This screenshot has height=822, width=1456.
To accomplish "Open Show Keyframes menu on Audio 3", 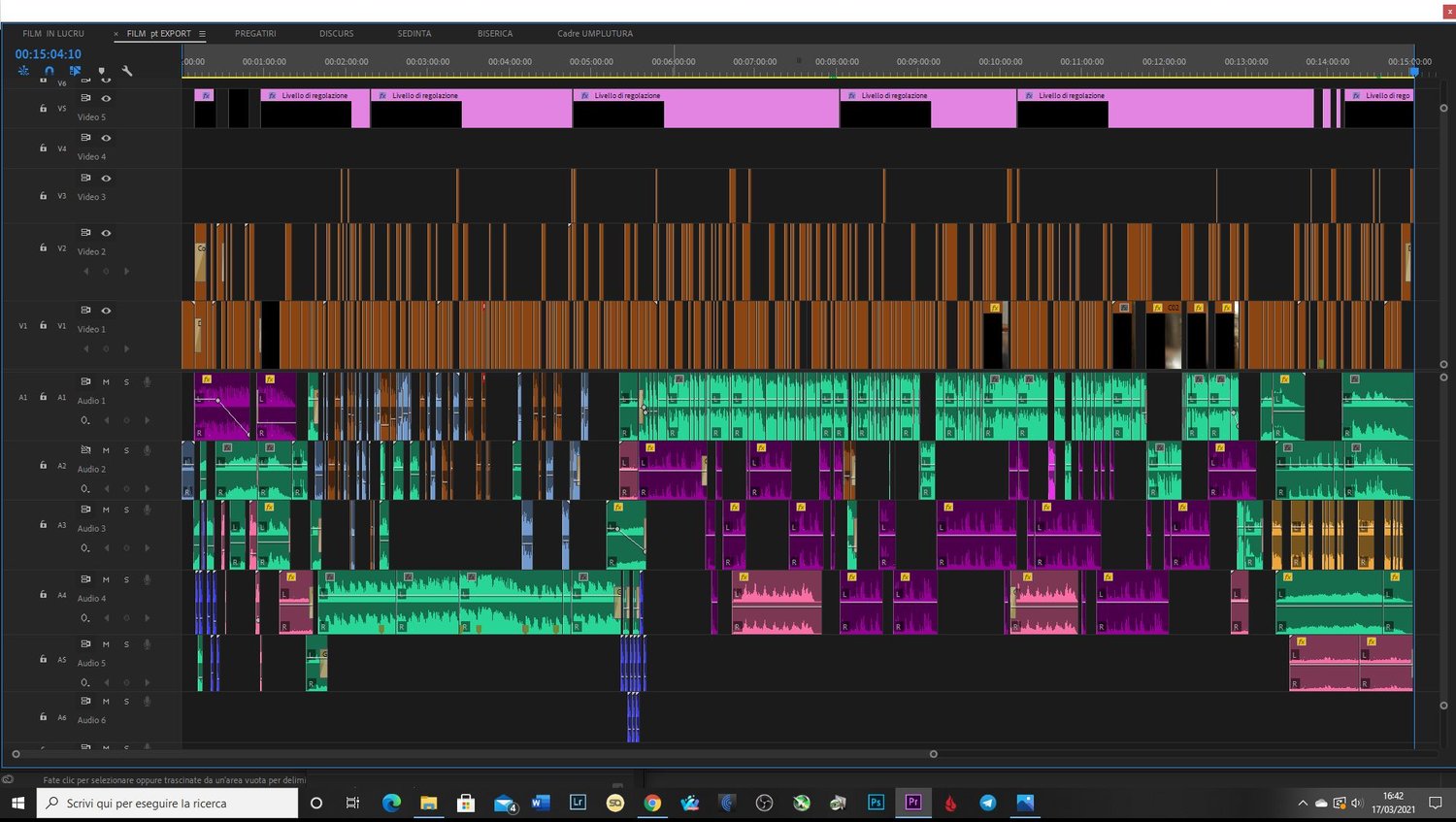I will pos(85,548).
